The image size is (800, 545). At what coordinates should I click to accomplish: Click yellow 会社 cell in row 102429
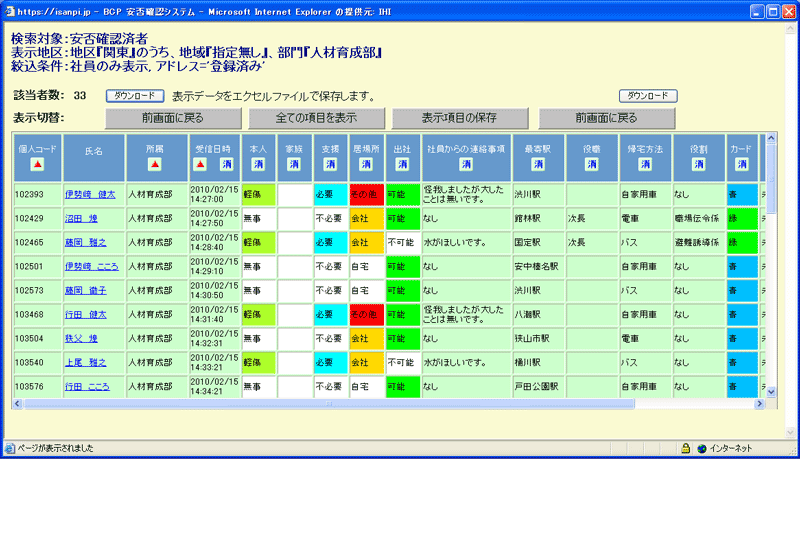coord(366,218)
